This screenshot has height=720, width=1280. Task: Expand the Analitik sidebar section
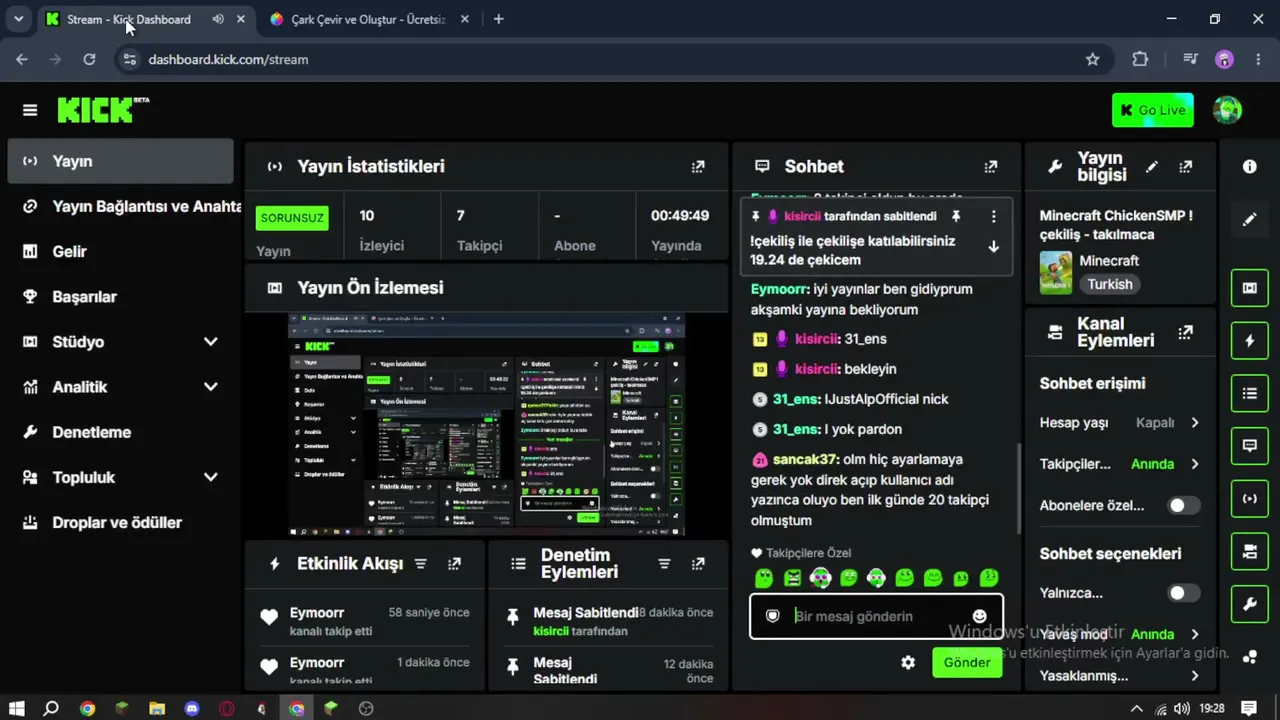[211, 387]
